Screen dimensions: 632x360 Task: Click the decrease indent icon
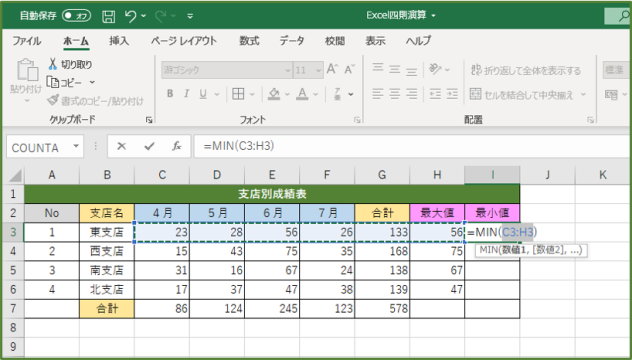click(x=435, y=94)
